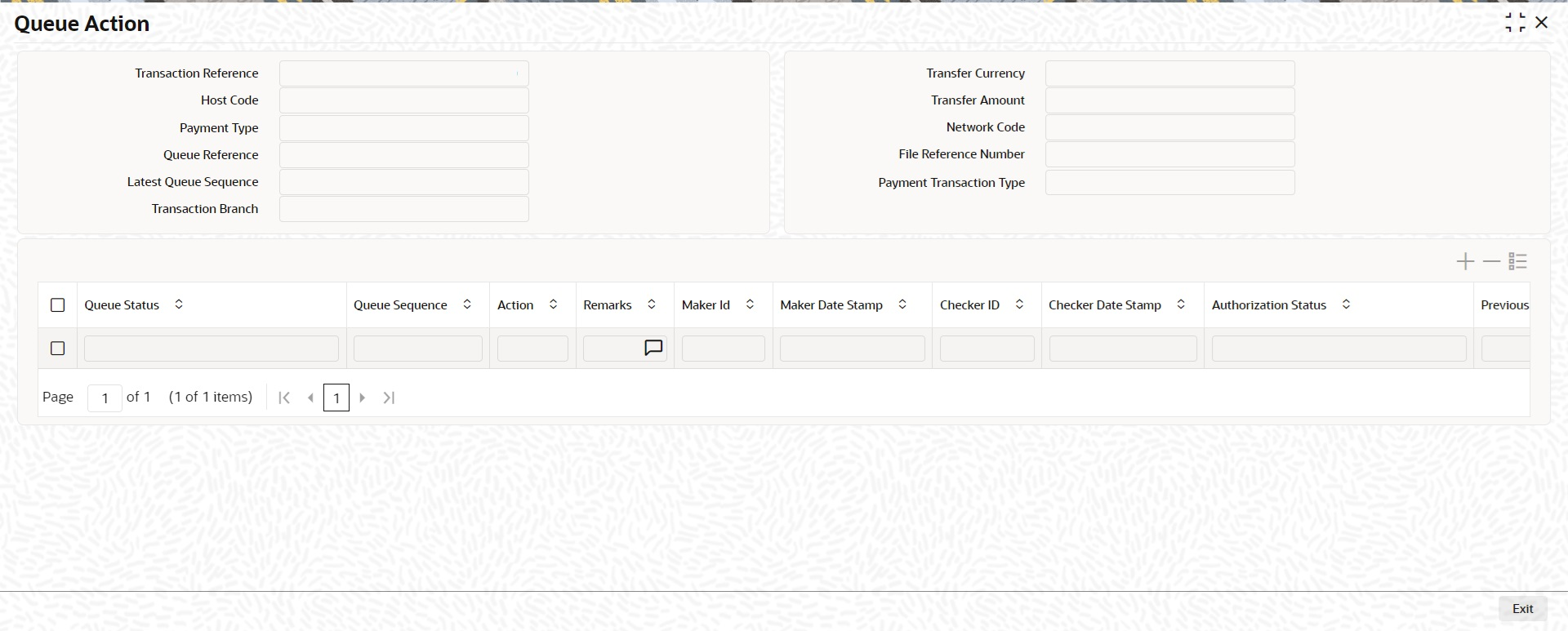Open the Remarks comment popup icon
The image size is (1568, 631).
coord(653,348)
